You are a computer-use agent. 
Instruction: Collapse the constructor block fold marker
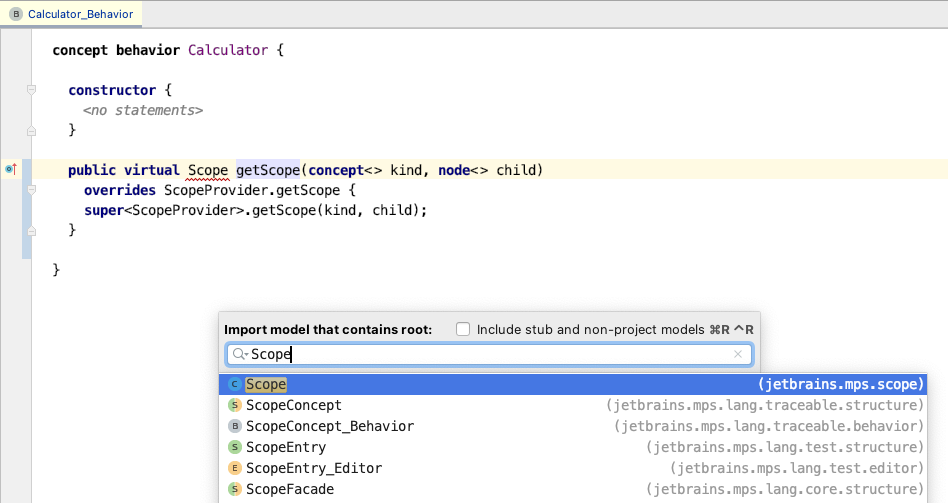pos(31,90)
